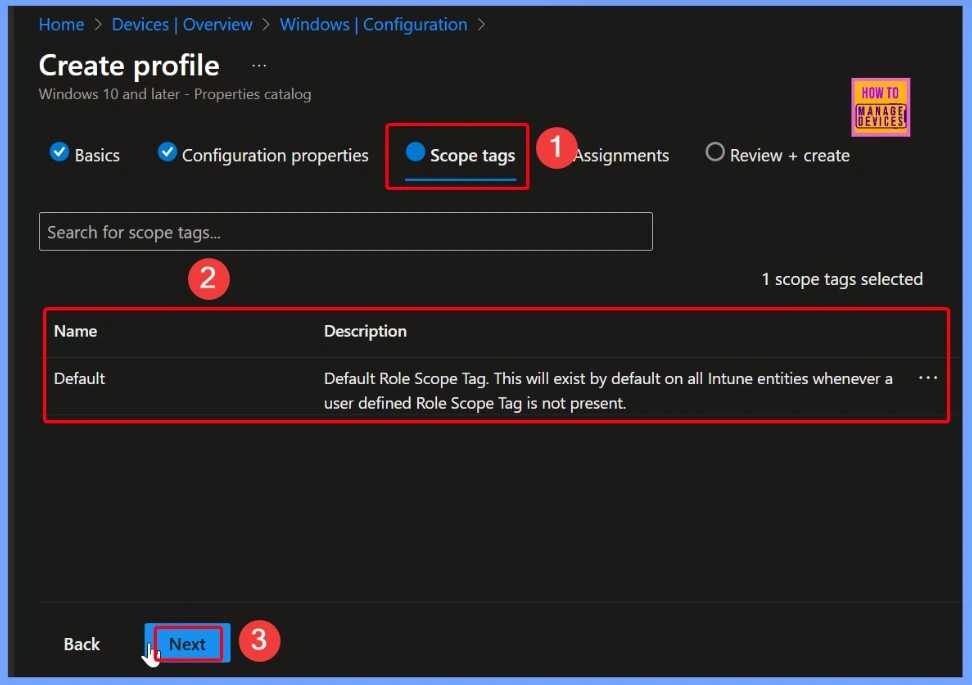Viewport: 972px width, 685px height.
Task: Open Windows | Configuration breadcrumb
Action: point(373,24)
